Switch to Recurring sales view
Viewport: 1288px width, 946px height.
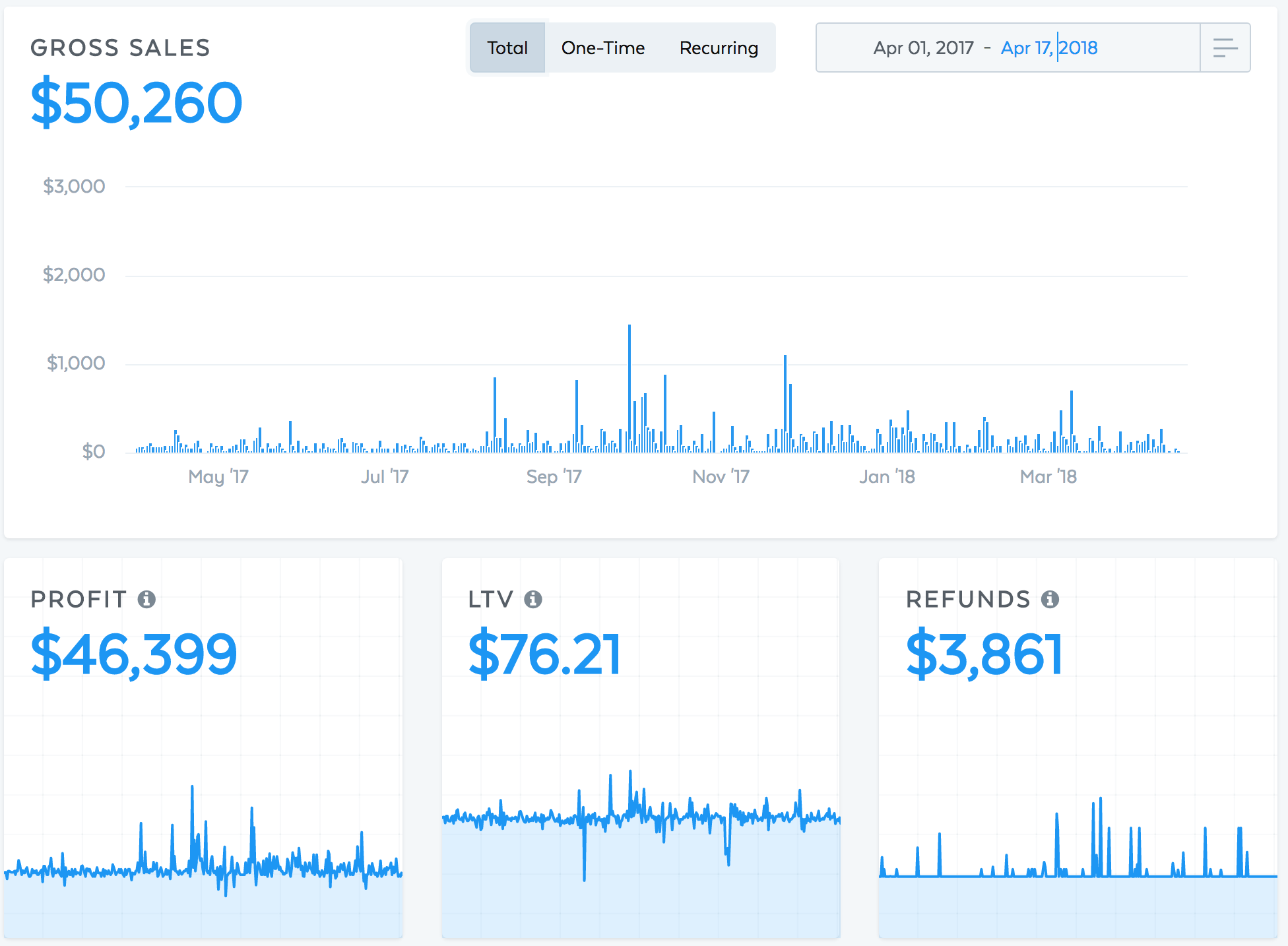719,47
